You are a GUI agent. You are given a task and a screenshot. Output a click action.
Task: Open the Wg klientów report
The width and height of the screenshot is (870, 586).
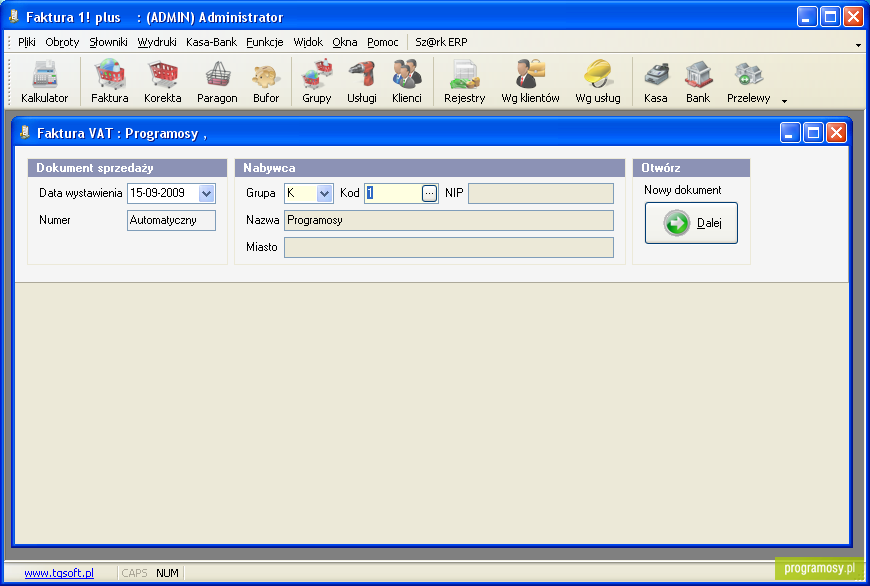[530, 82]
